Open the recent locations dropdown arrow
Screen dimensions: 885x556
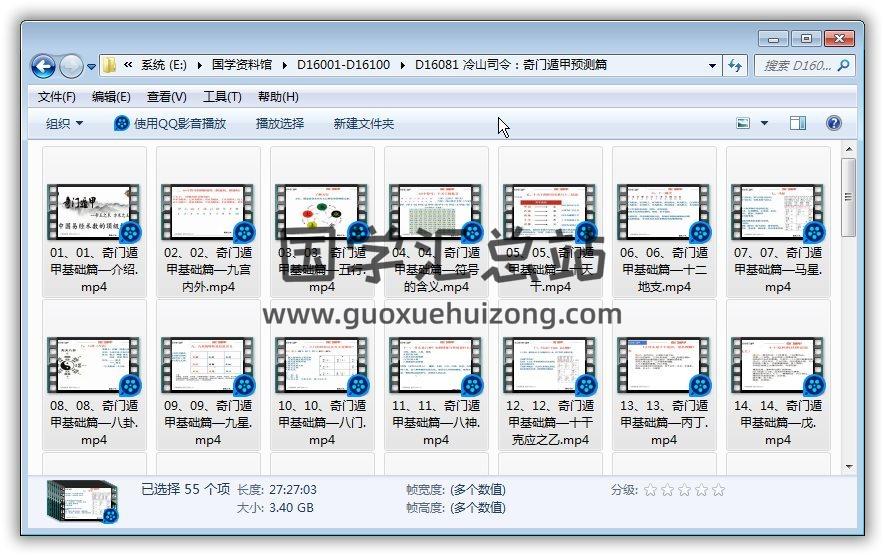(x=91, y=67)
